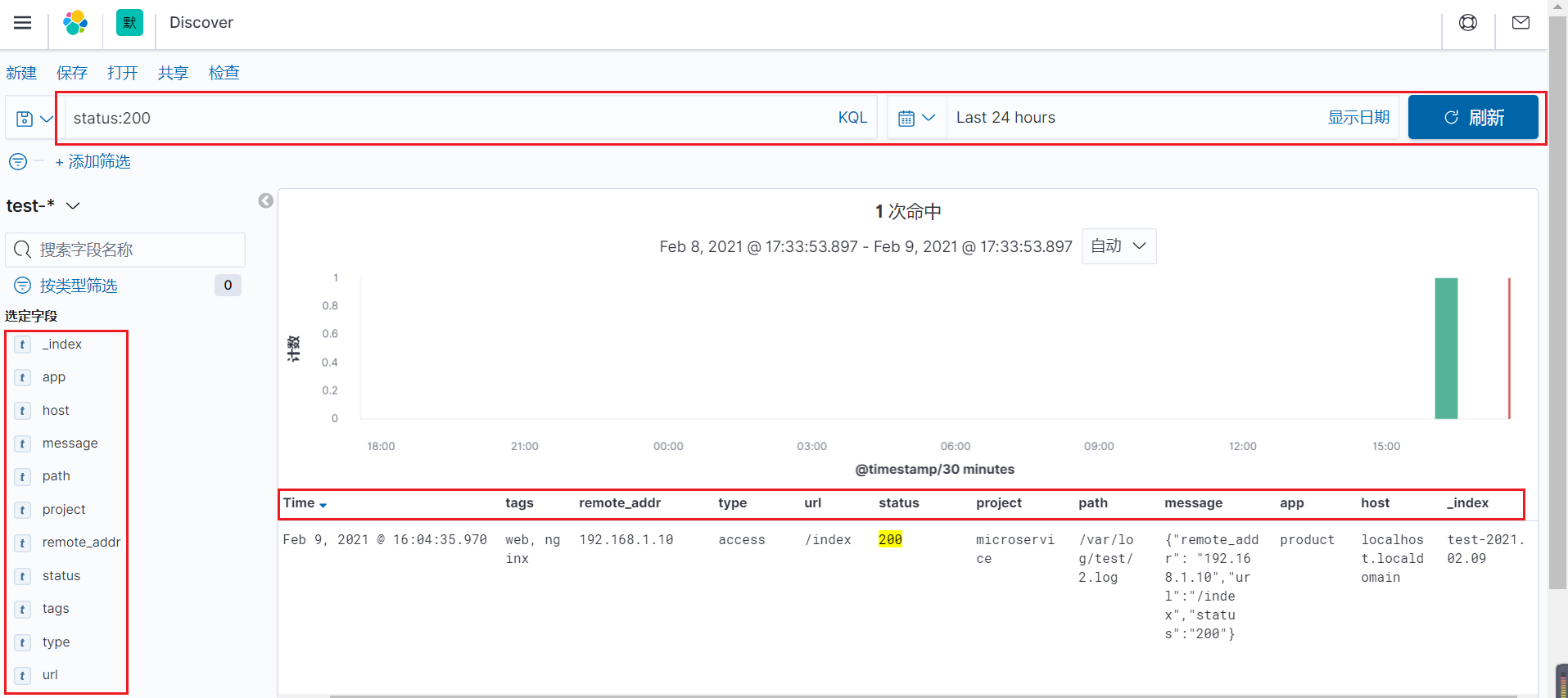Click the type icon for tags field

click(23, 609)
